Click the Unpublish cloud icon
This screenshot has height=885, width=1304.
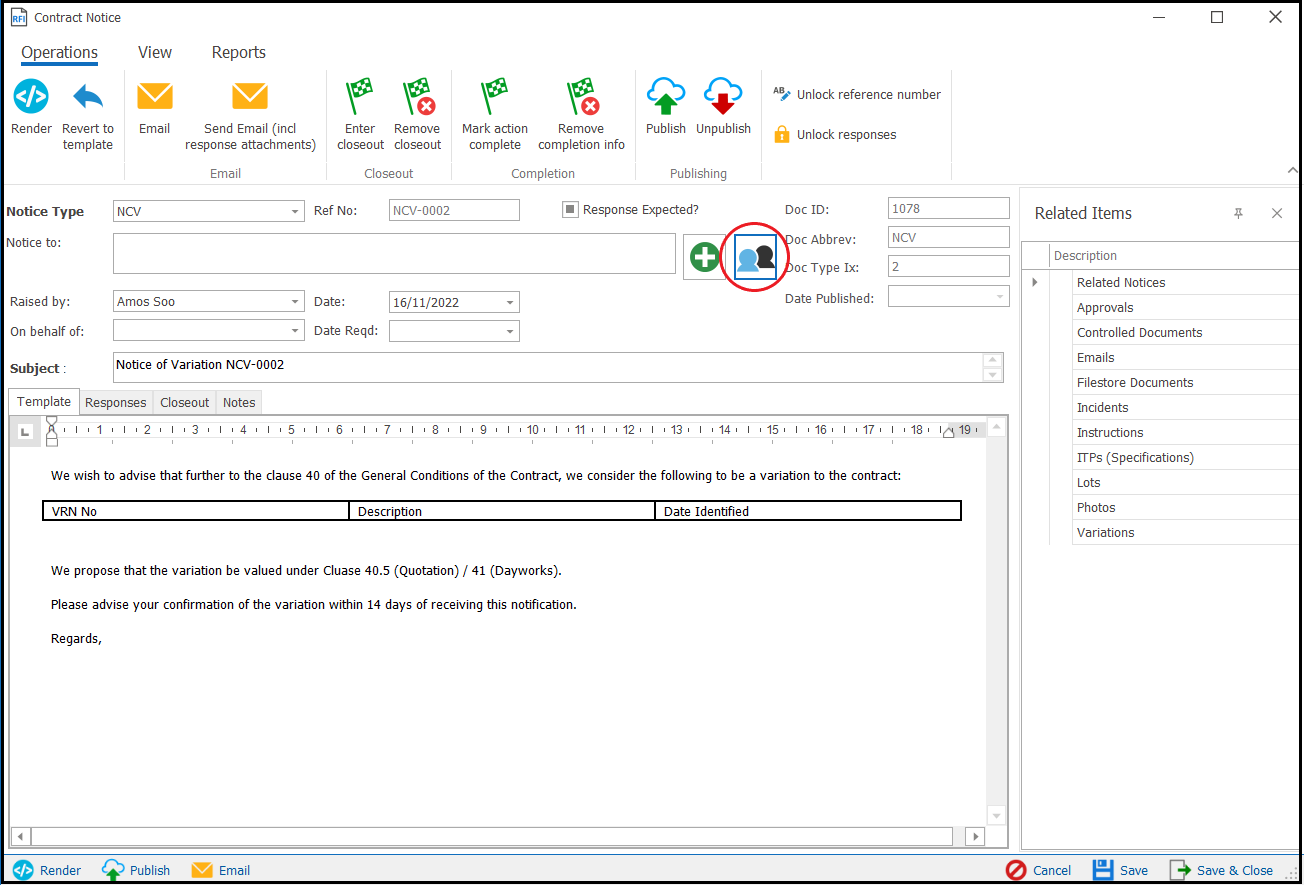click(x=723, y=97)
